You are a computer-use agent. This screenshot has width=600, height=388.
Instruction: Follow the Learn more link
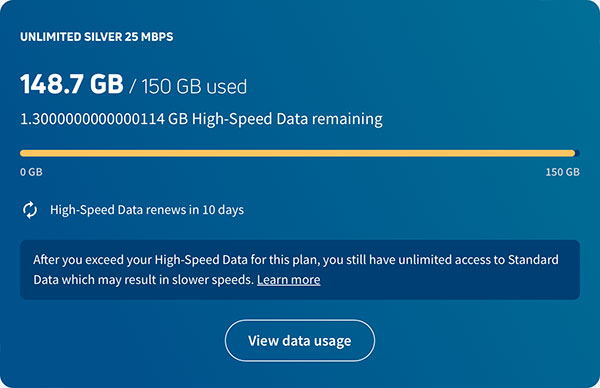pos(289,280)
